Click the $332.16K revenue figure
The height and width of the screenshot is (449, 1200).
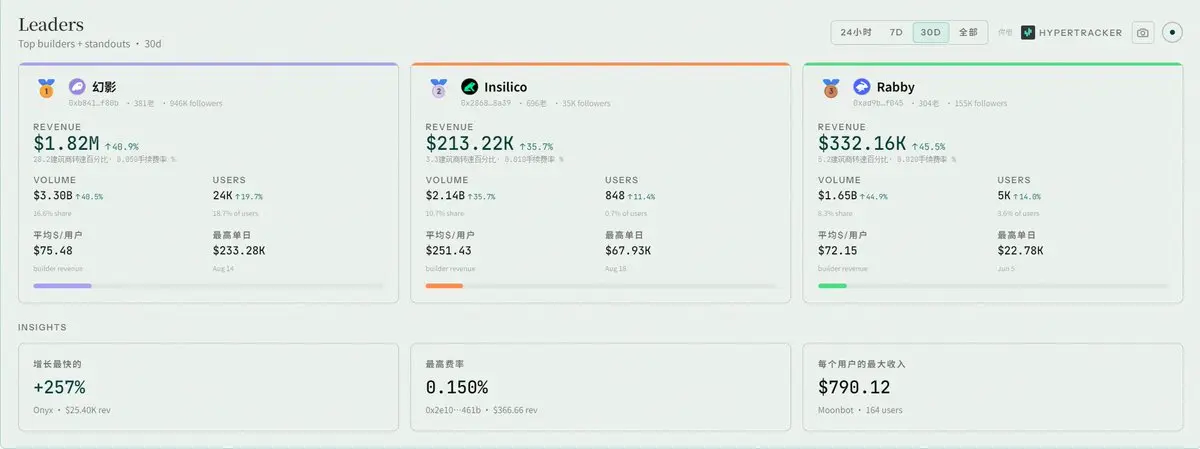862,144
